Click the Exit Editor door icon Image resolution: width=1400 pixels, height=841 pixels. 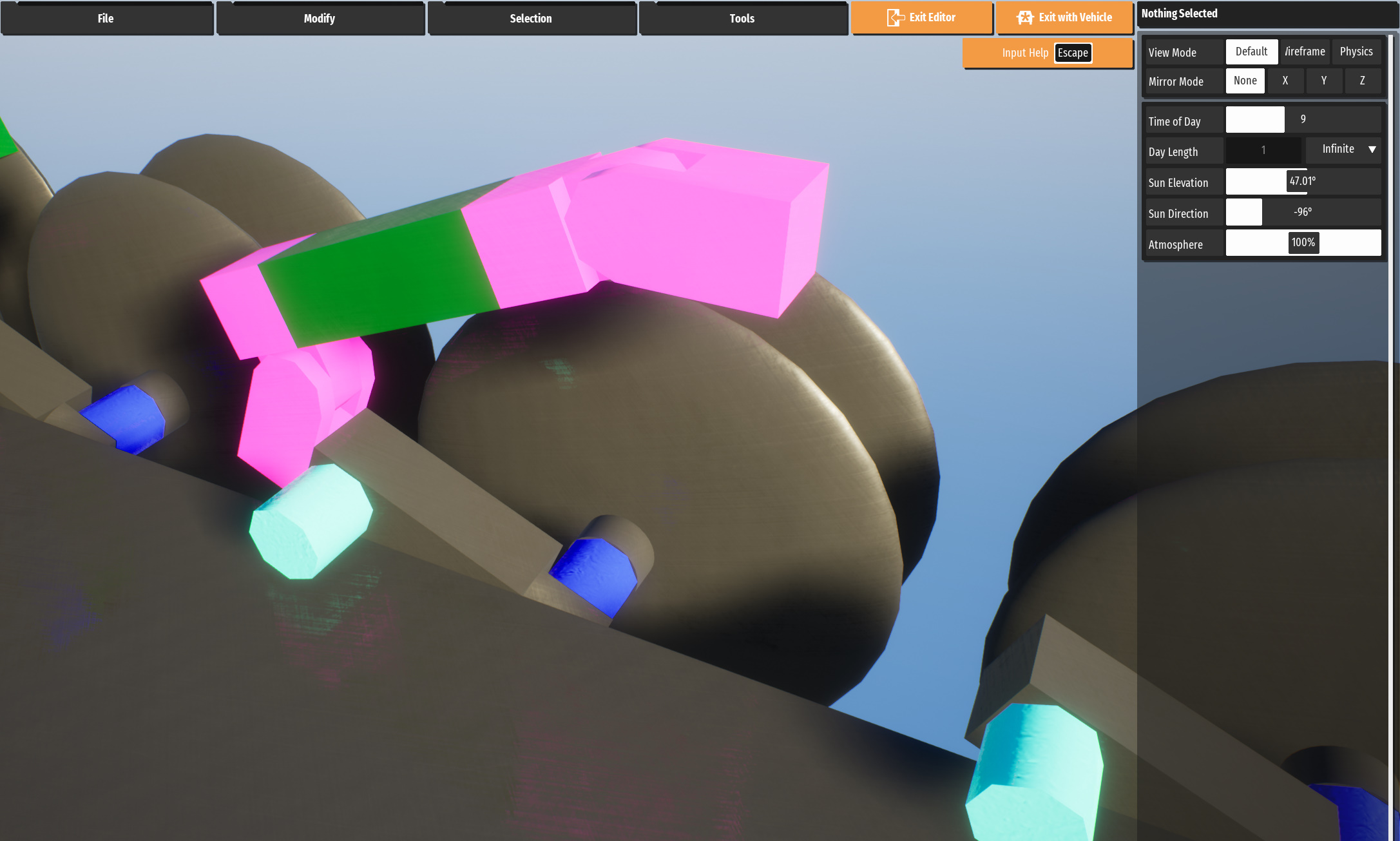pos(895,18)
